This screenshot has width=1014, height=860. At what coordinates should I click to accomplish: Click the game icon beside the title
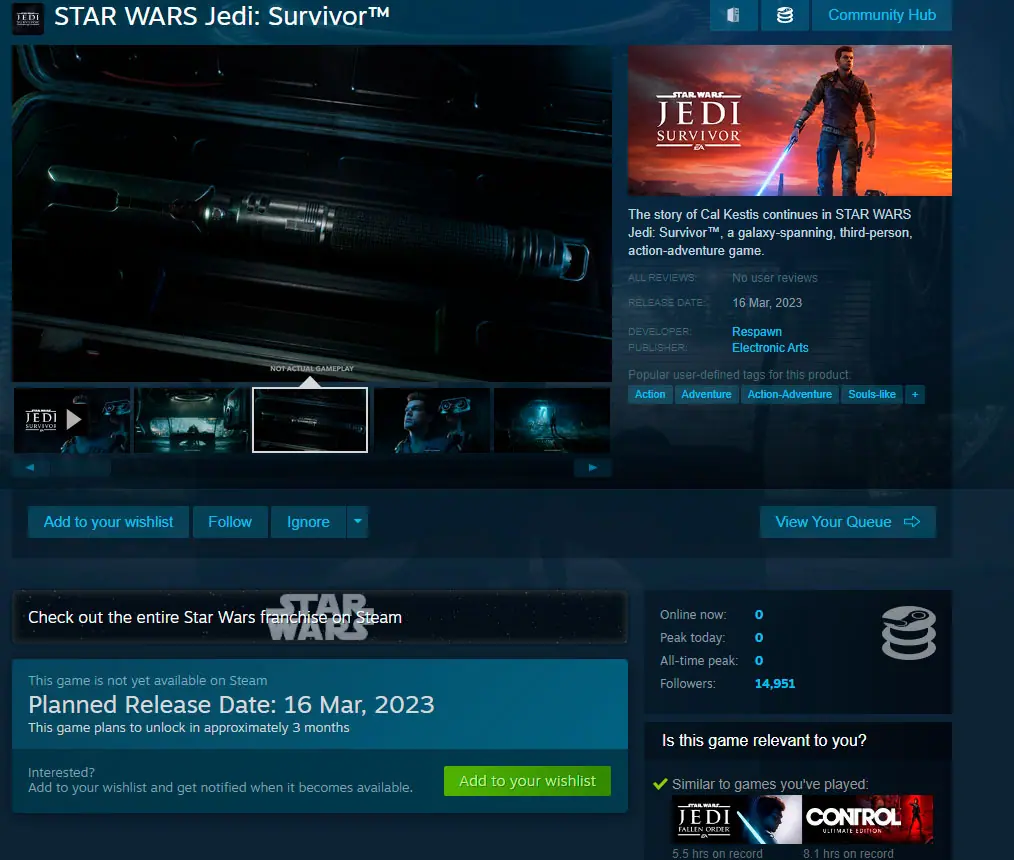(27, 17)
